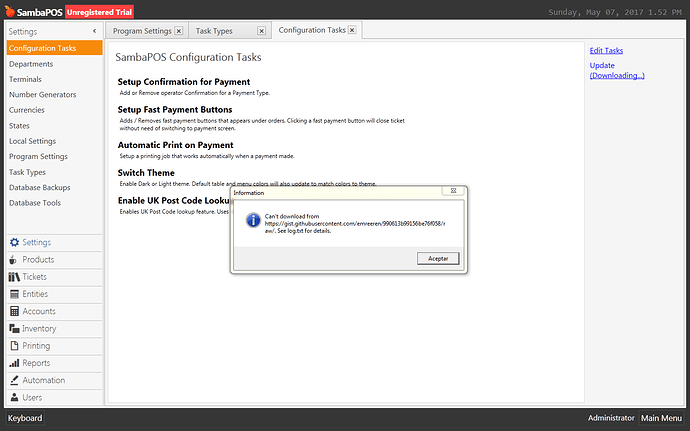Open the Edit Tasks link
The height and width of the screenshot is (431, 690).
point(606,50)
